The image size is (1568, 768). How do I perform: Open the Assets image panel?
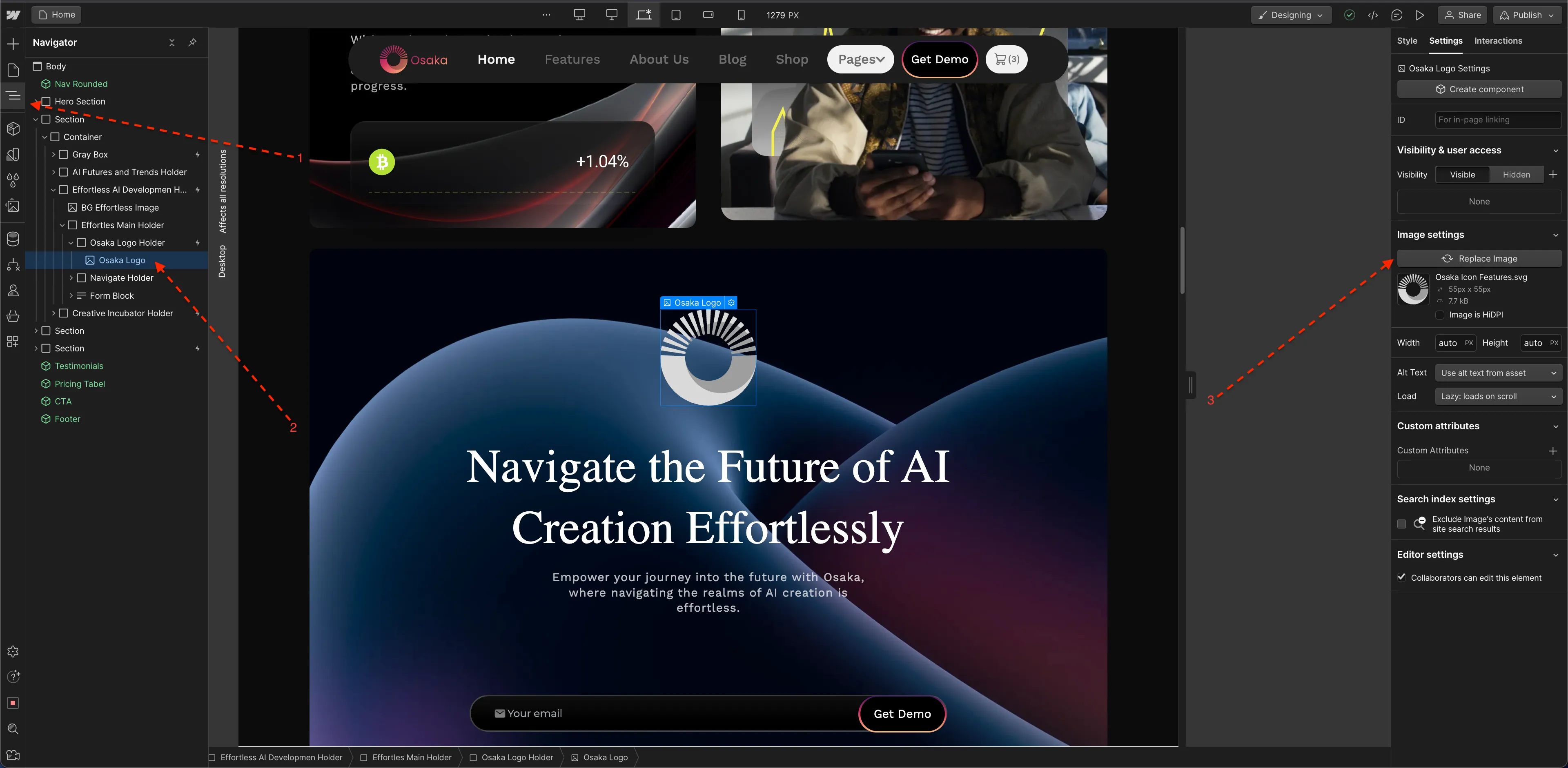coord(13,206)
